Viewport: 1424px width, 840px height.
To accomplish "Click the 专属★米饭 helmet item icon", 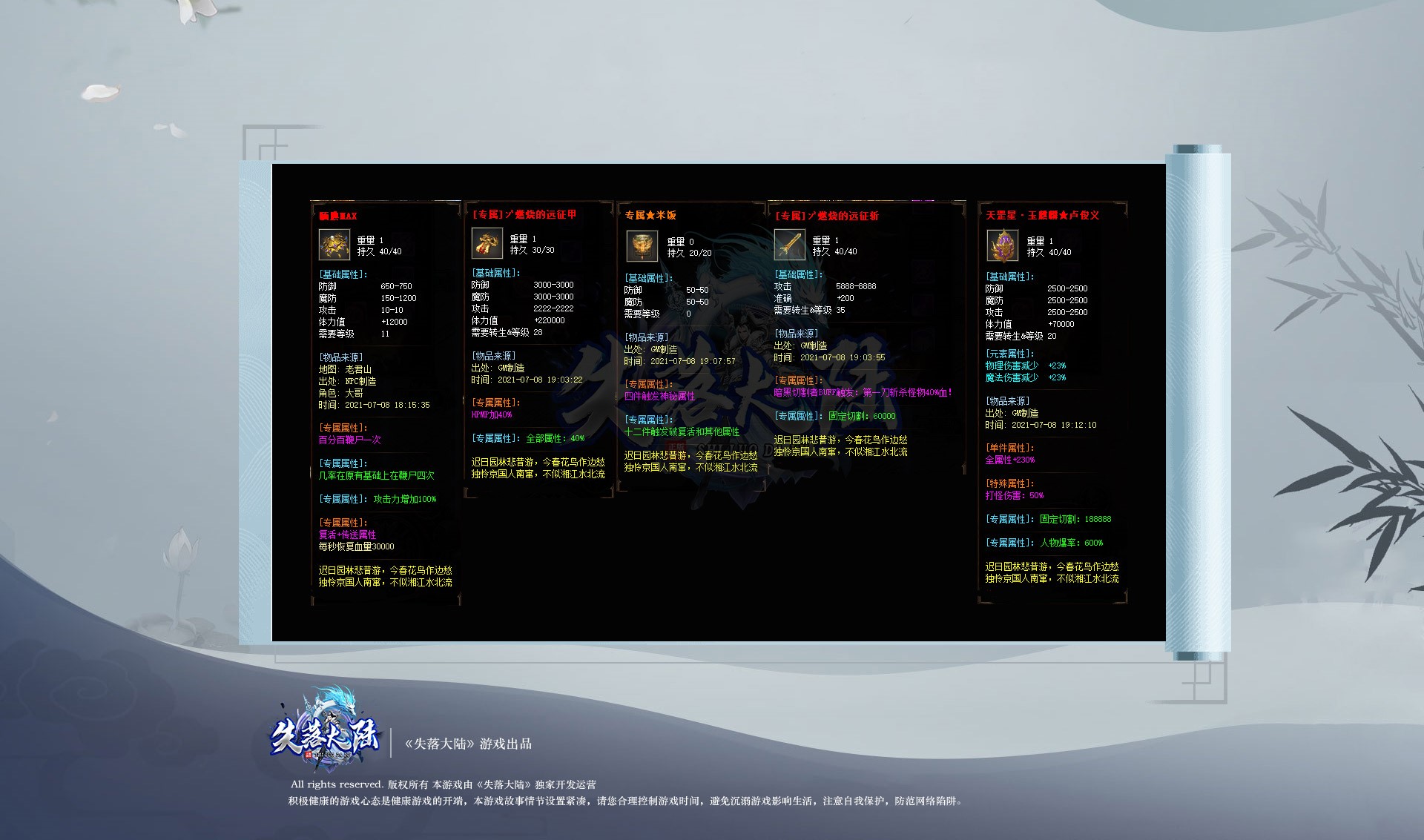I will tap(642, 246).
